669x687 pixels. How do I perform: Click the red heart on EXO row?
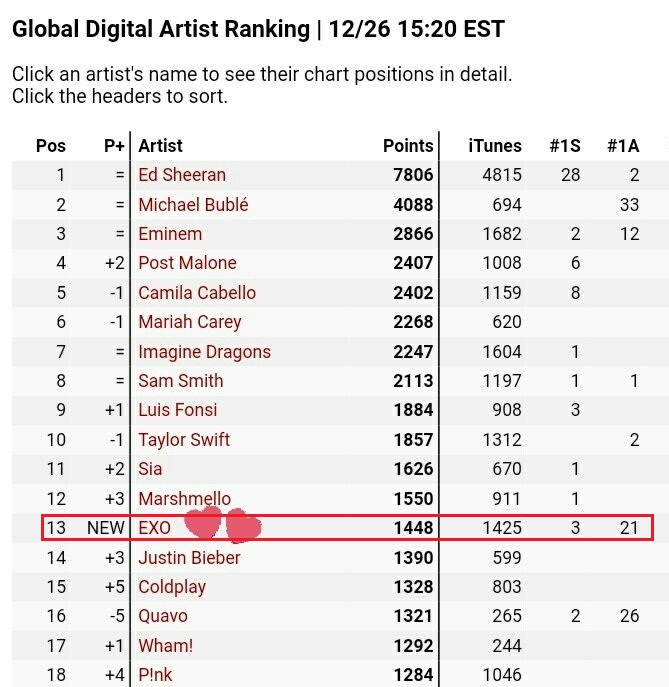206,523
